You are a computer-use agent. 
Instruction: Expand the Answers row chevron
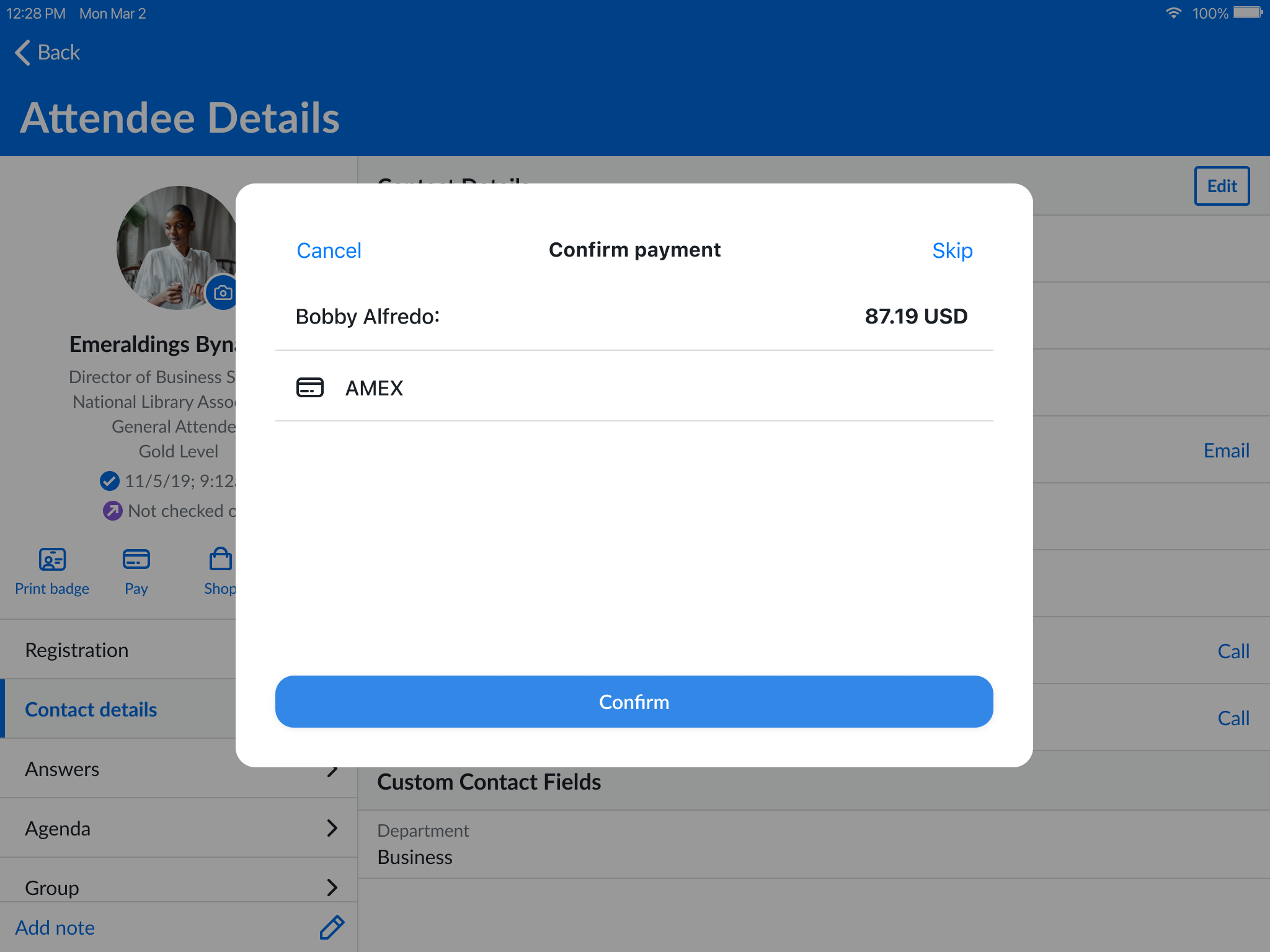[332, 769]
